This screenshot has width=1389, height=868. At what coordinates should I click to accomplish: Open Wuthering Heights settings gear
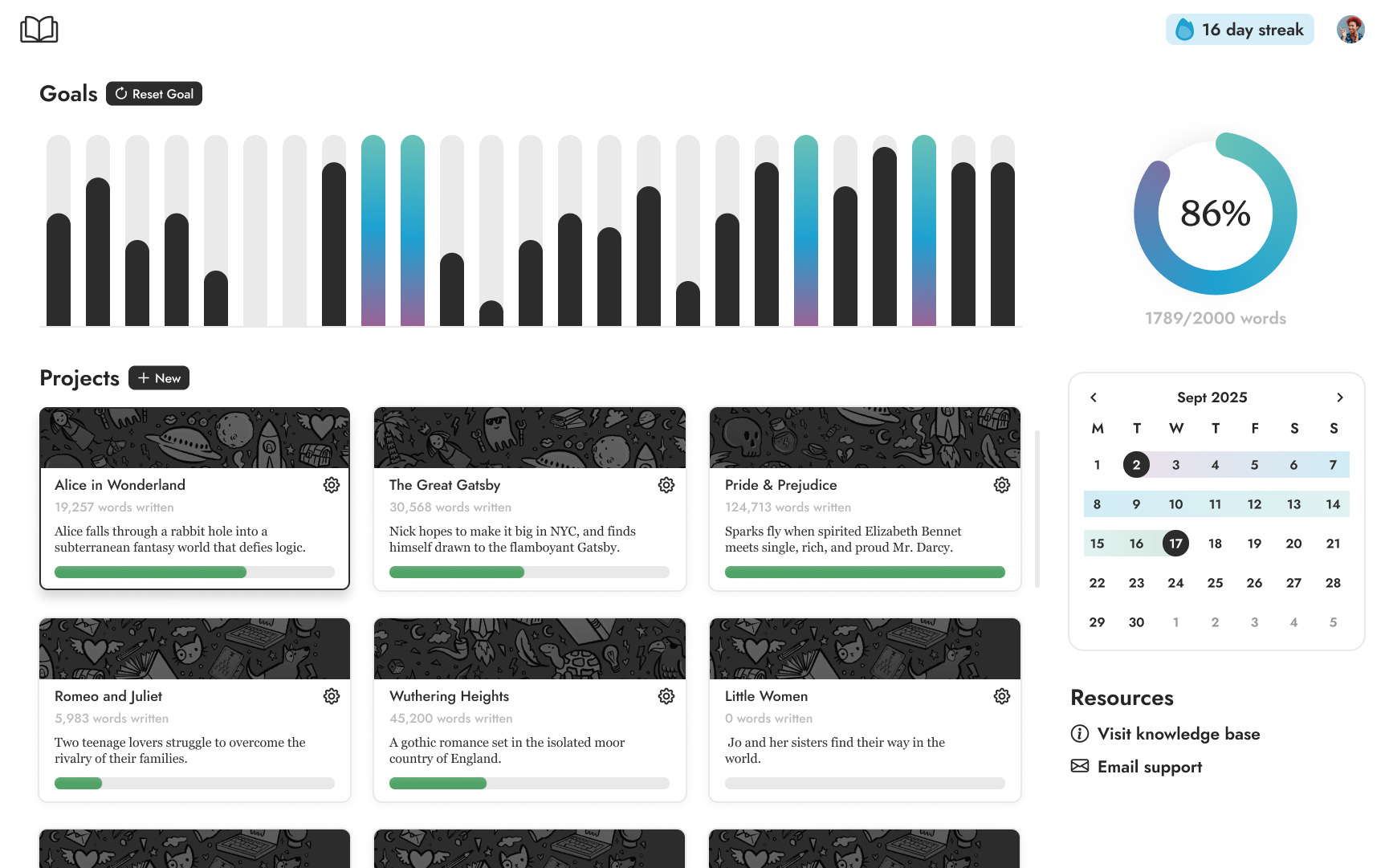click(x=666, y=696)
